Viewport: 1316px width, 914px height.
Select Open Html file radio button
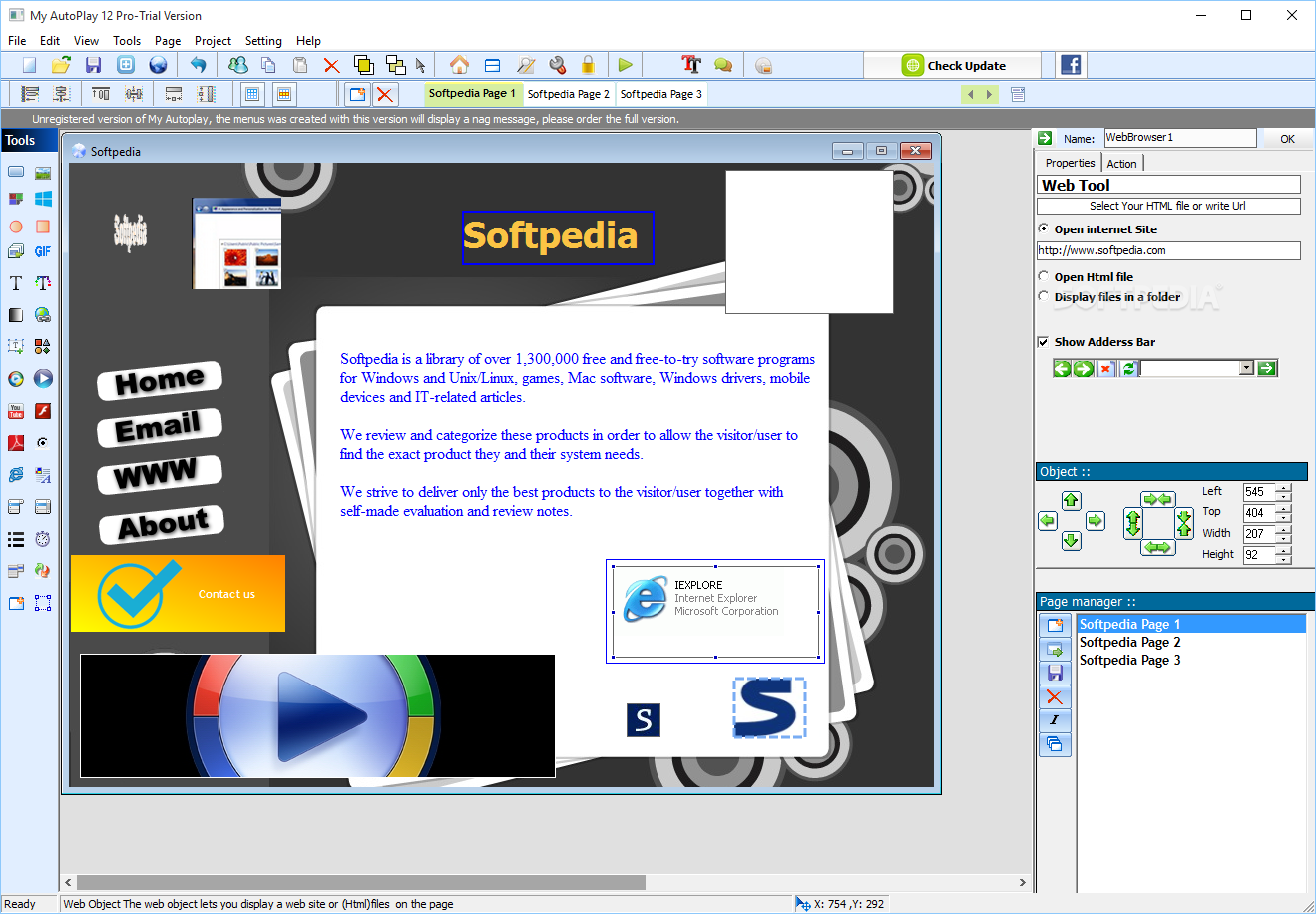point(1044,276)
